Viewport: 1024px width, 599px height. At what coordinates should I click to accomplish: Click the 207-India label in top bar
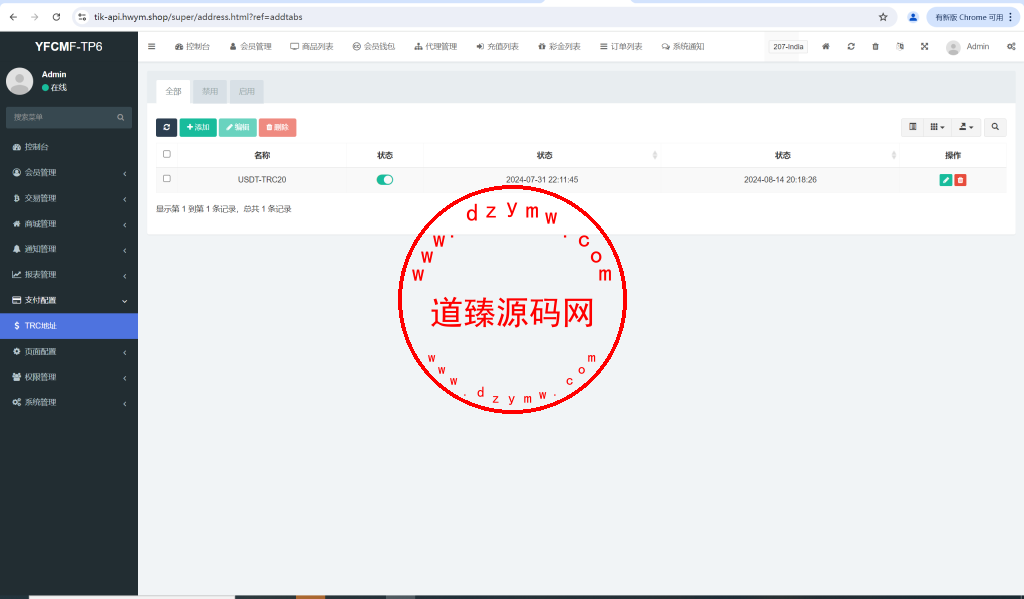[x=788, y=46]
